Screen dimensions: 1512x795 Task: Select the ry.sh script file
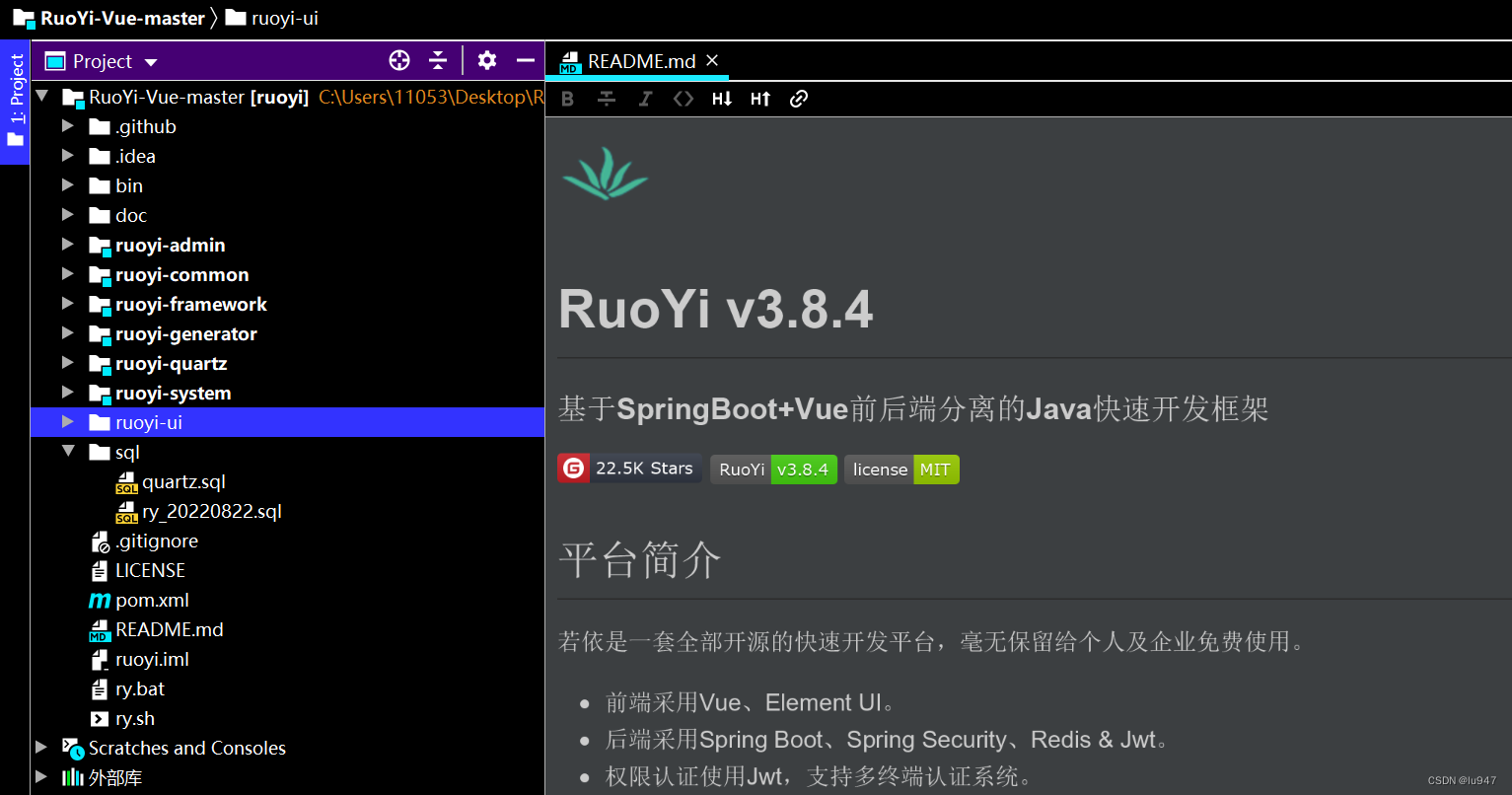[122, 718]
